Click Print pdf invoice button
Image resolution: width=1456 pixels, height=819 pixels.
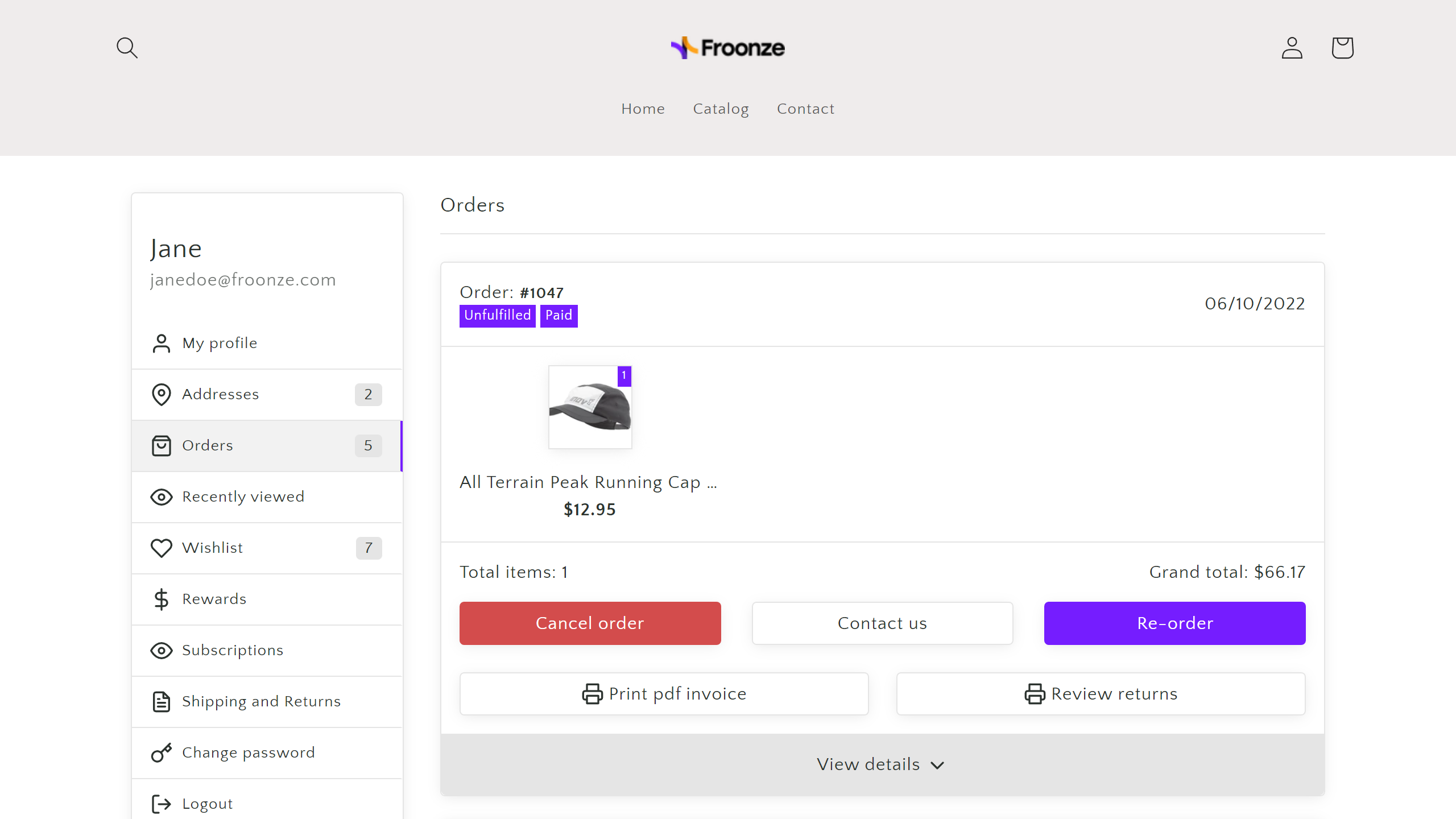(x=664, y=694)
